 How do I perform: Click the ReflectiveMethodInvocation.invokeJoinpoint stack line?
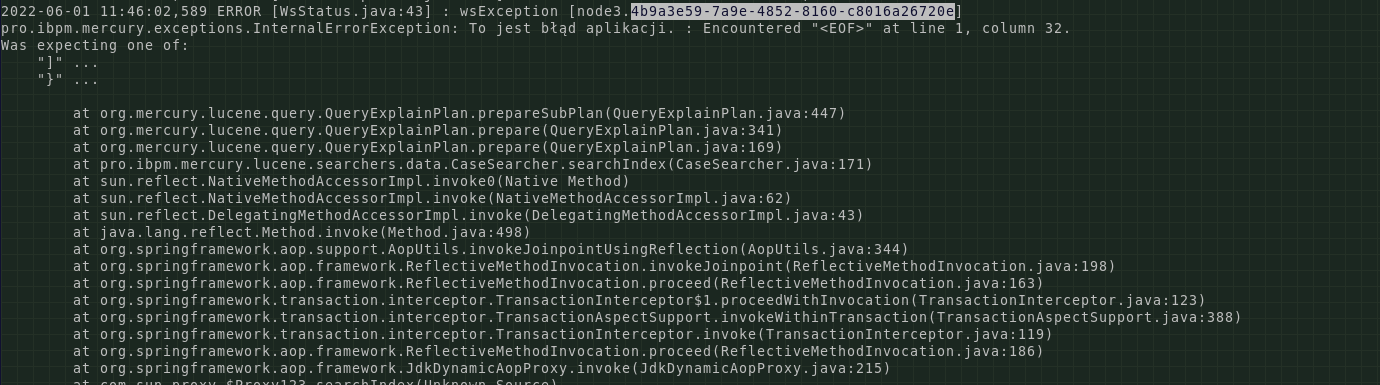coord(594,266)
